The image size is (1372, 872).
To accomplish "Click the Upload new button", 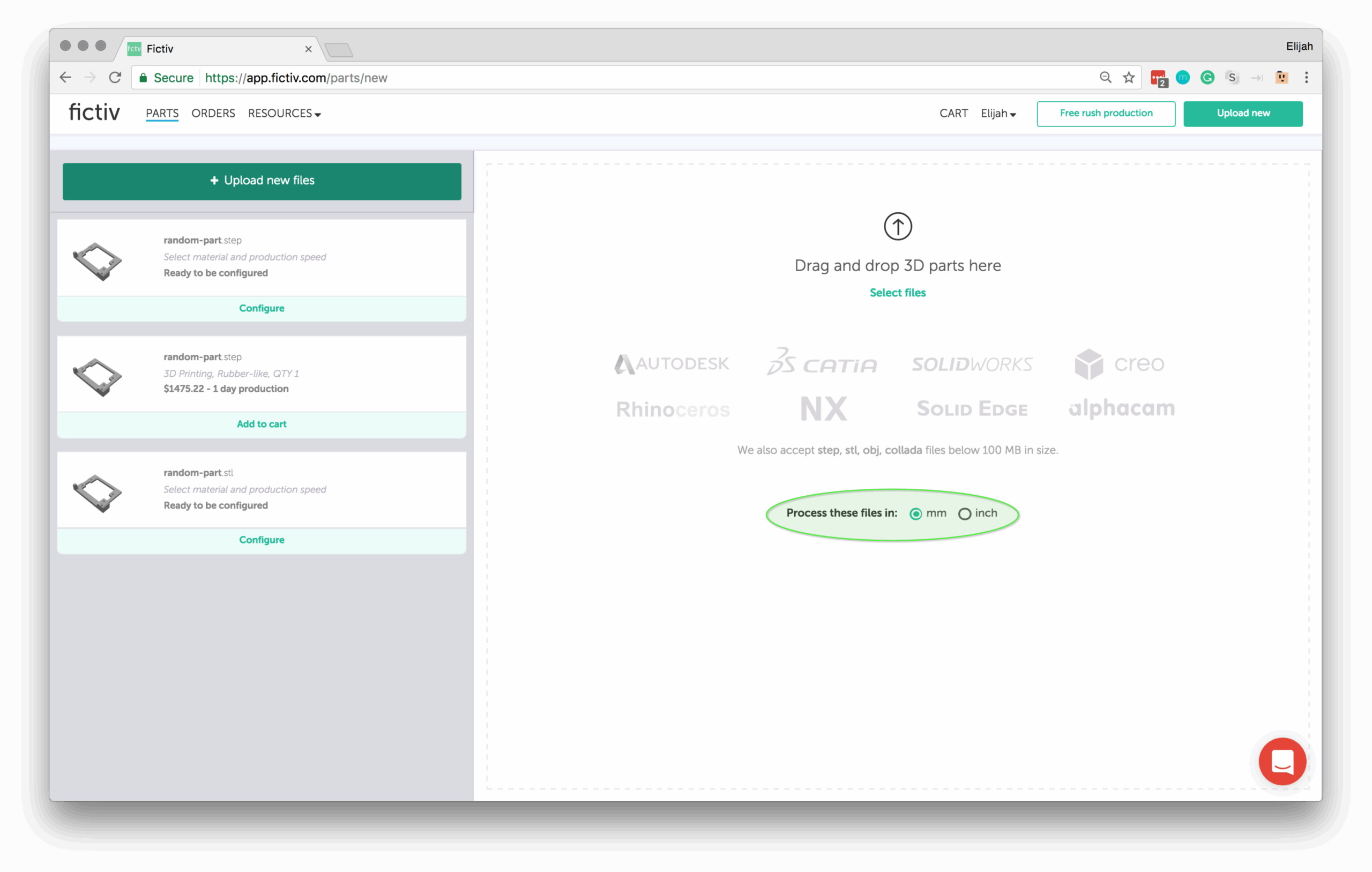I will click(1243, 114).
